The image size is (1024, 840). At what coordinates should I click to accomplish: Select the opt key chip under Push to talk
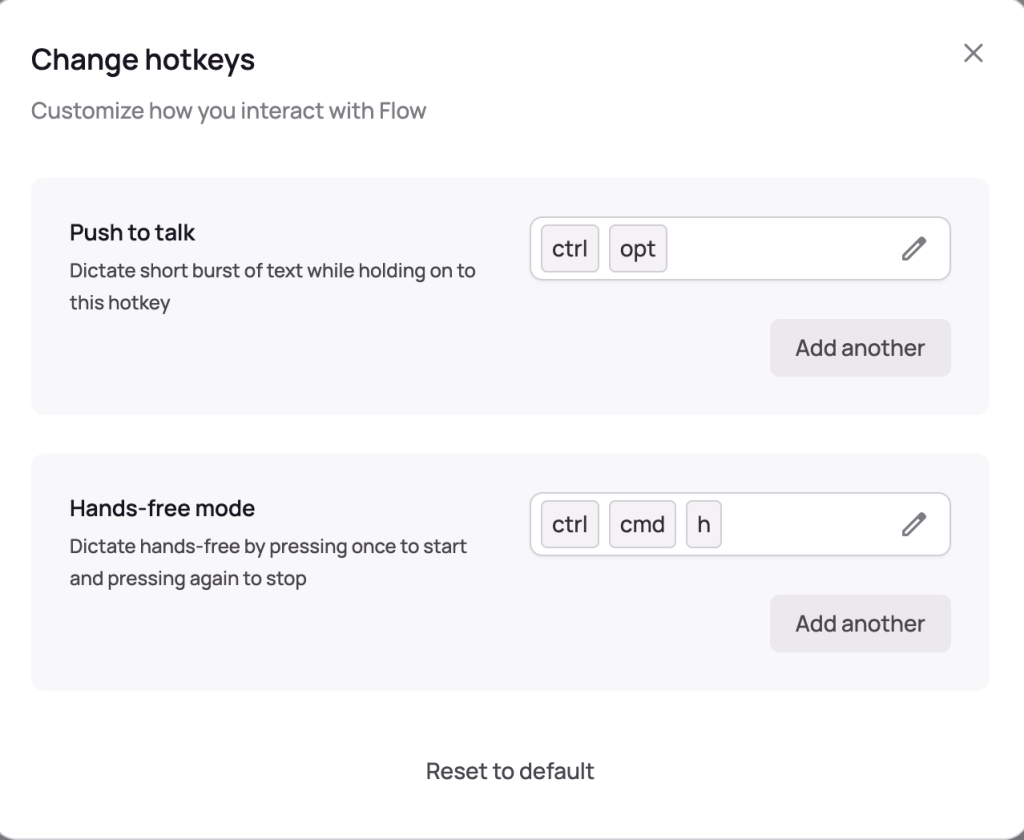pos(638,249)
